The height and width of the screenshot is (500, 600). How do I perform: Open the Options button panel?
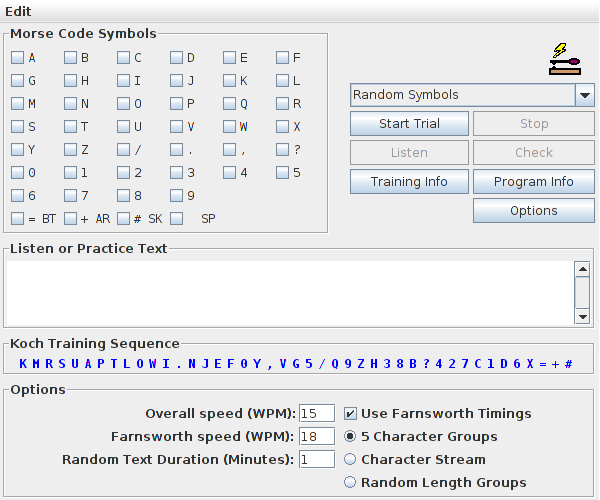[534, 211]
